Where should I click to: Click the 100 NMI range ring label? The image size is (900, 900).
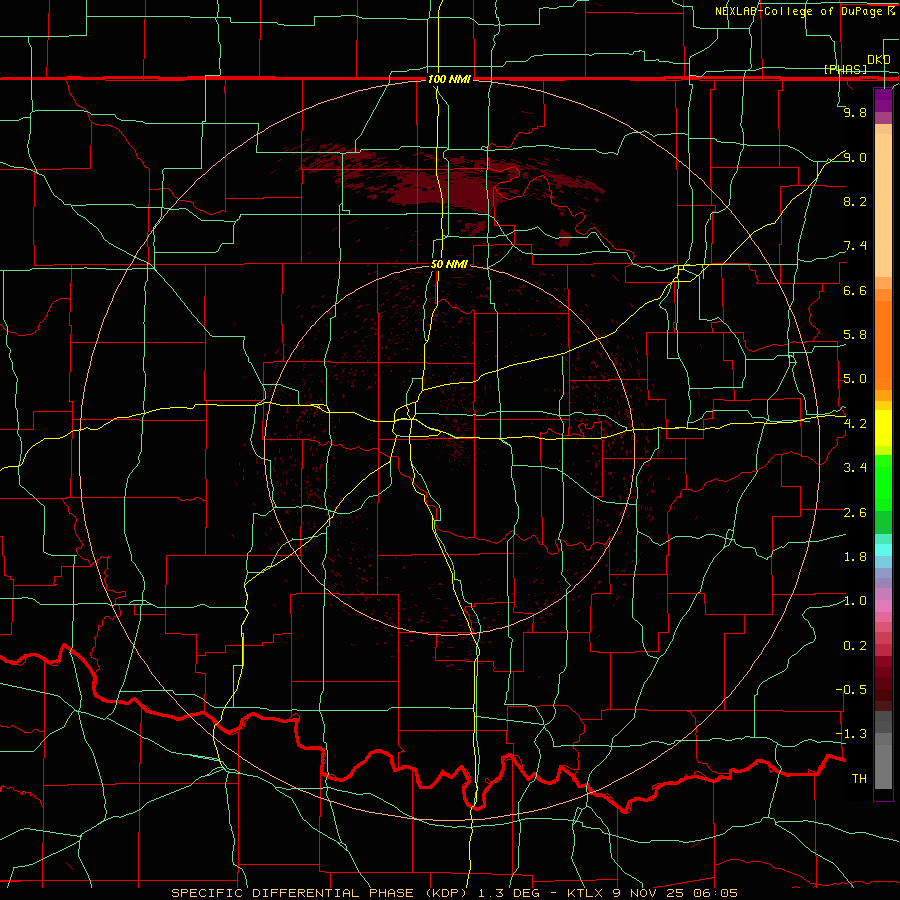pyautogui.click(x=449, y=79)
